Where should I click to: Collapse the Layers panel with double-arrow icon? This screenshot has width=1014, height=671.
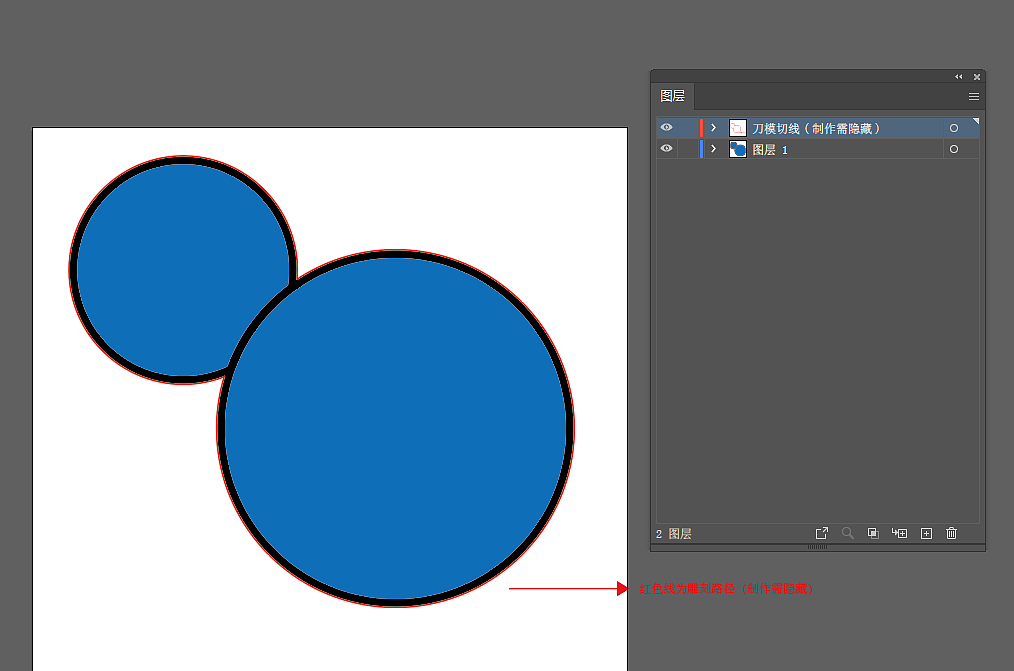coord(958,77)
